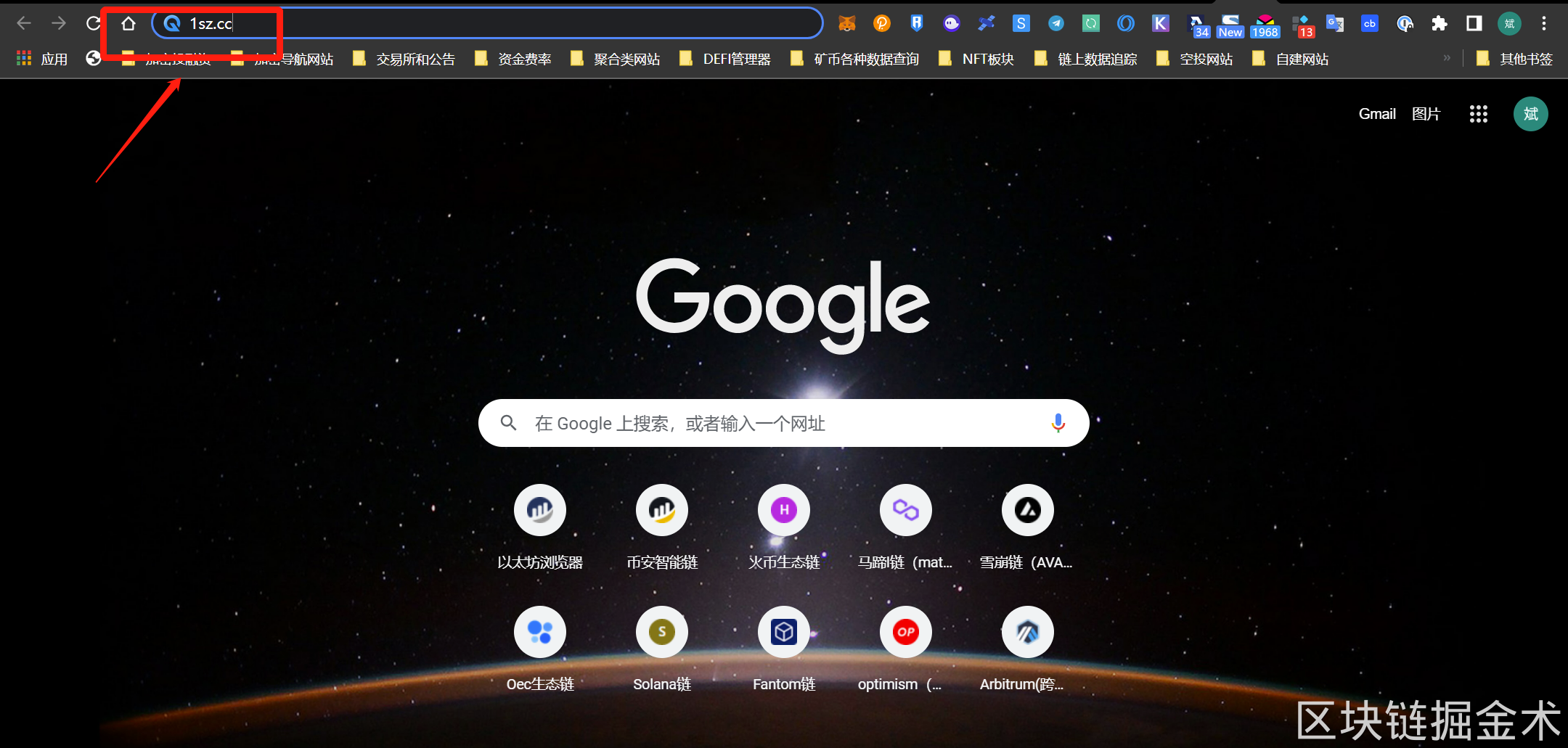
Task: Open the Google apps grid launcher
Action: pyautogui.click(x=1479, y=114)
